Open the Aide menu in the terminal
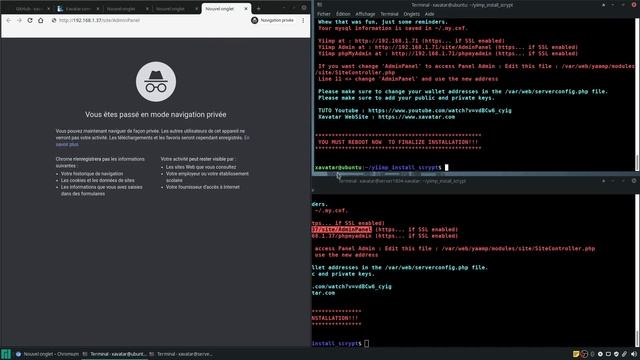 (x=429, y=14)
